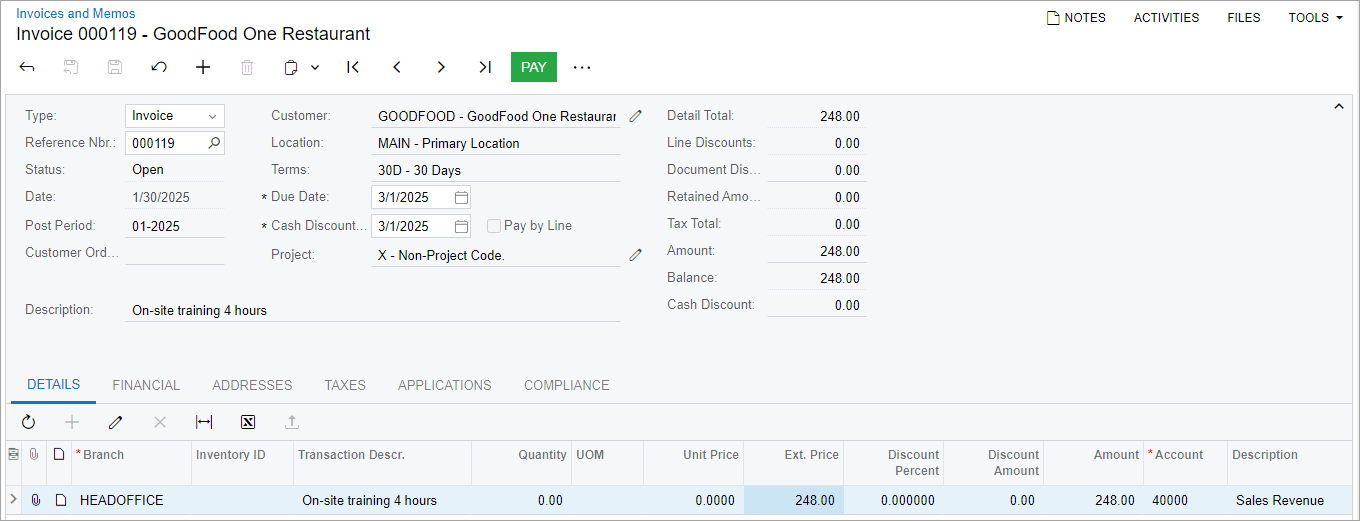This screenshot has height=521, width=1360.
Task: Refresh the details grid
Action: click(x=28, y=422)
